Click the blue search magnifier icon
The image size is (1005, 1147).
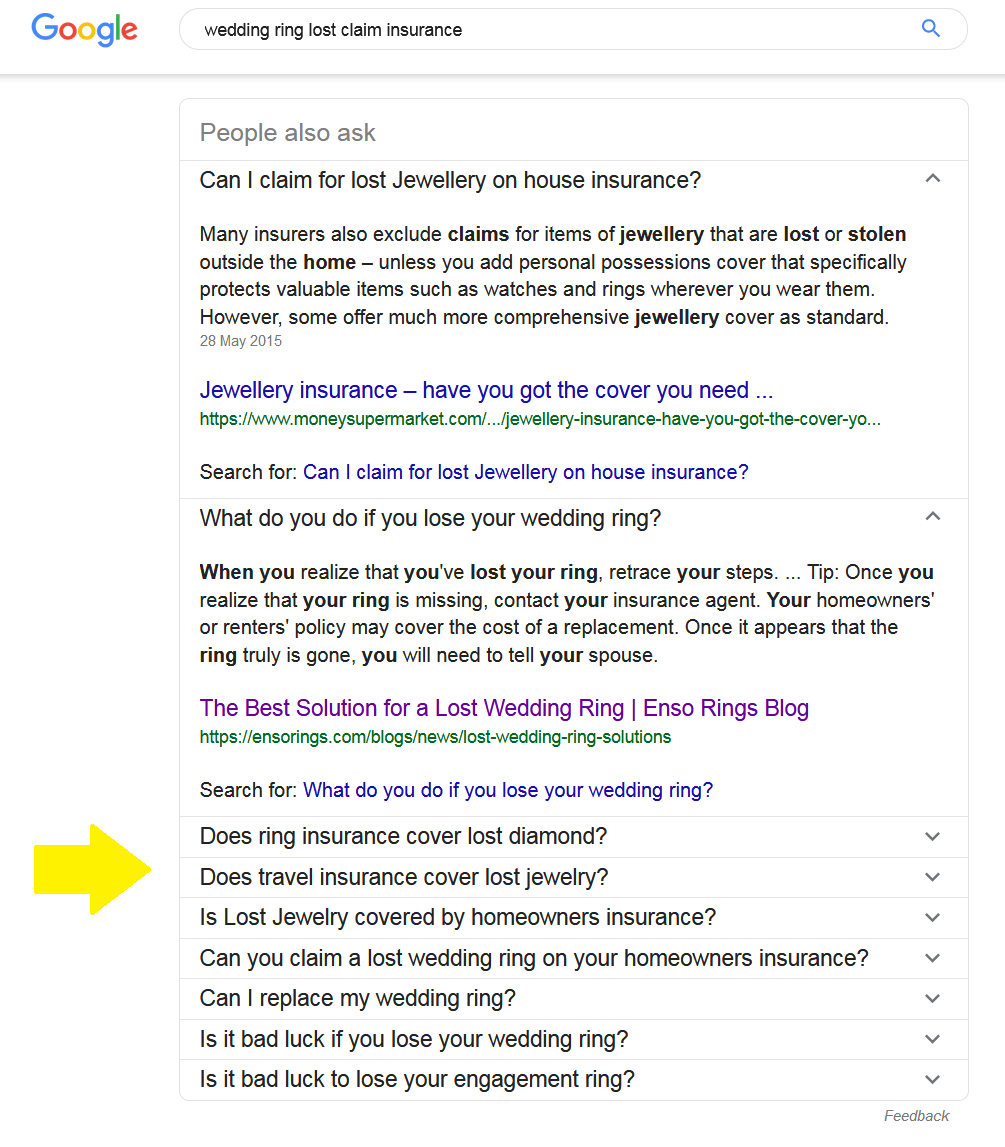pyautogui.click(x=930, y=29)
